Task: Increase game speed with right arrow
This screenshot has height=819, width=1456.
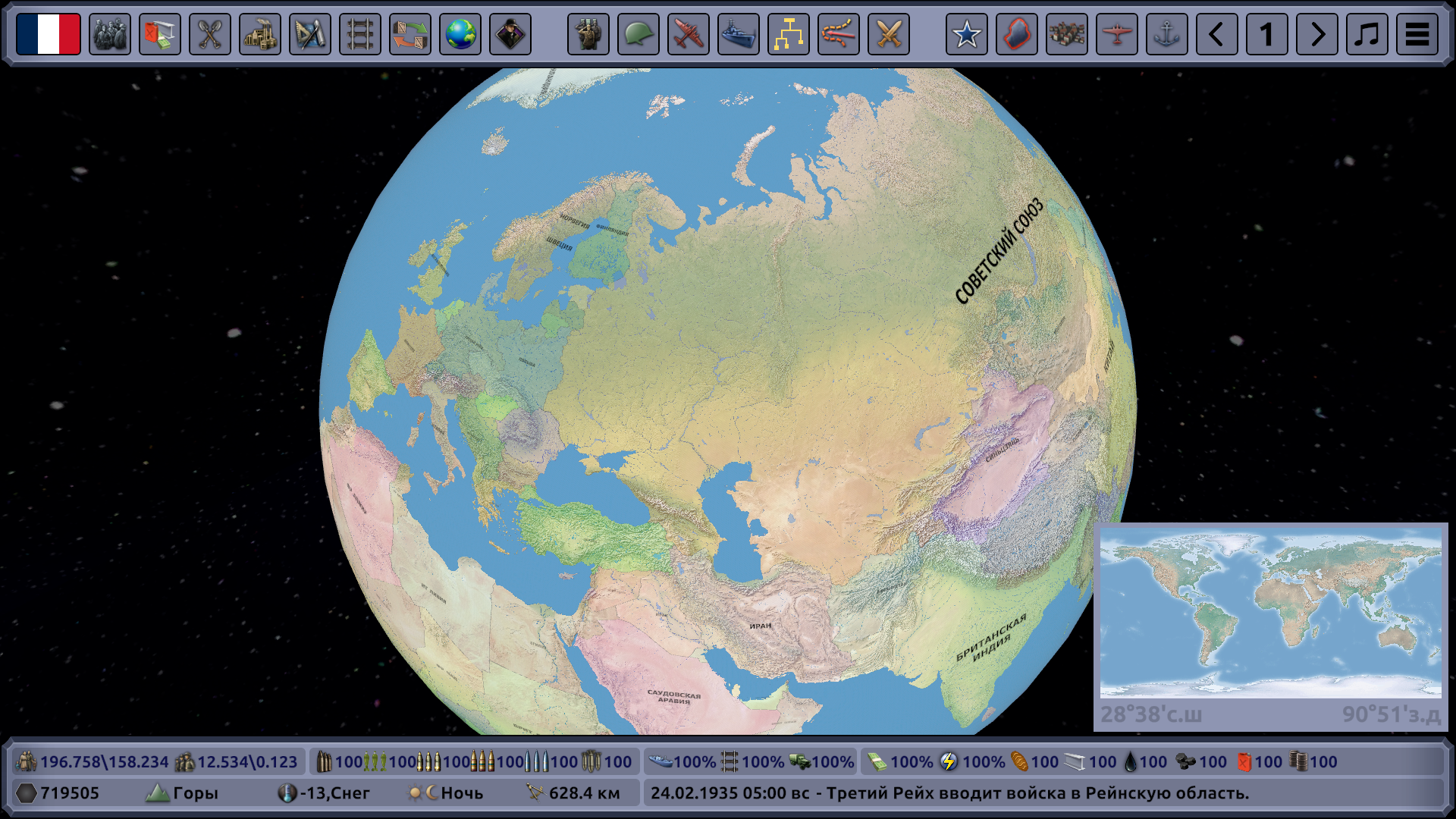Action: (x=1316, y=34)
